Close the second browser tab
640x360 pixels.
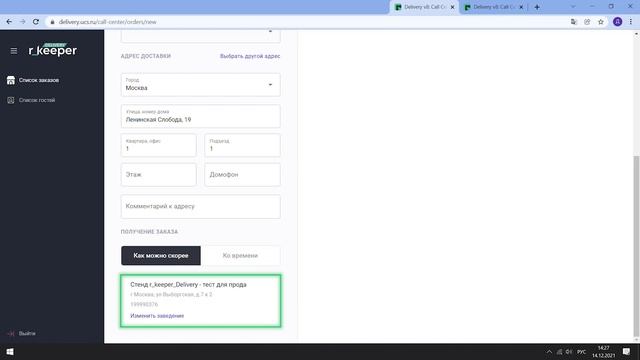521,7
